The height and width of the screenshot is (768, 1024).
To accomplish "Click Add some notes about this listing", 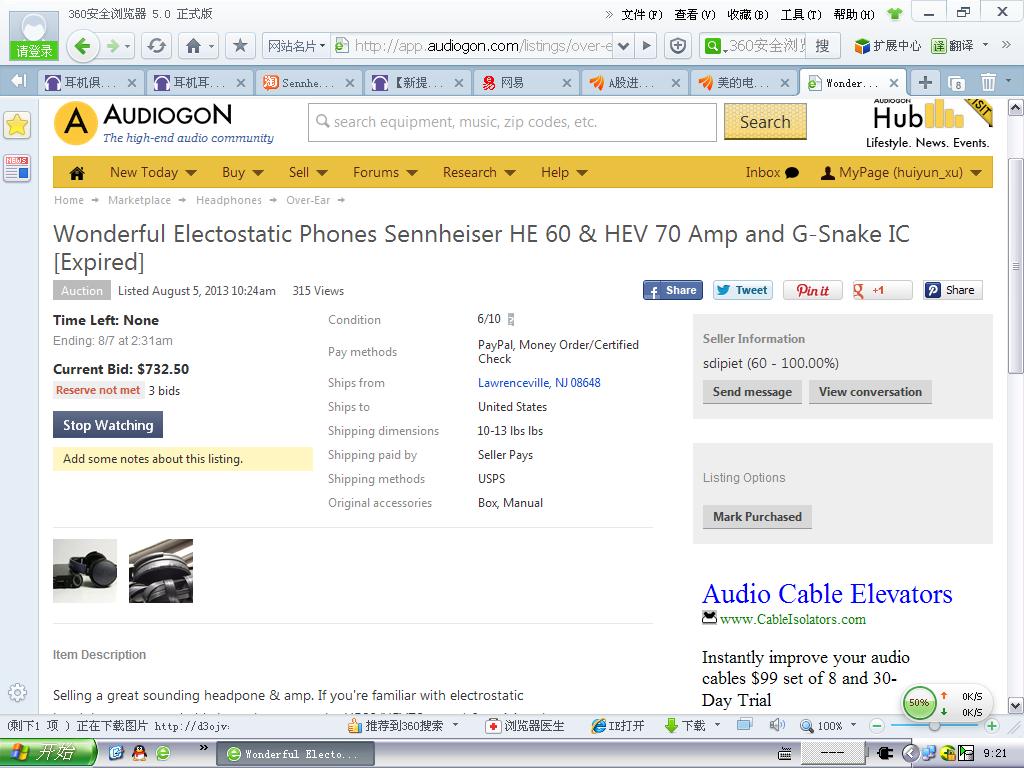I will pos(183,459).
